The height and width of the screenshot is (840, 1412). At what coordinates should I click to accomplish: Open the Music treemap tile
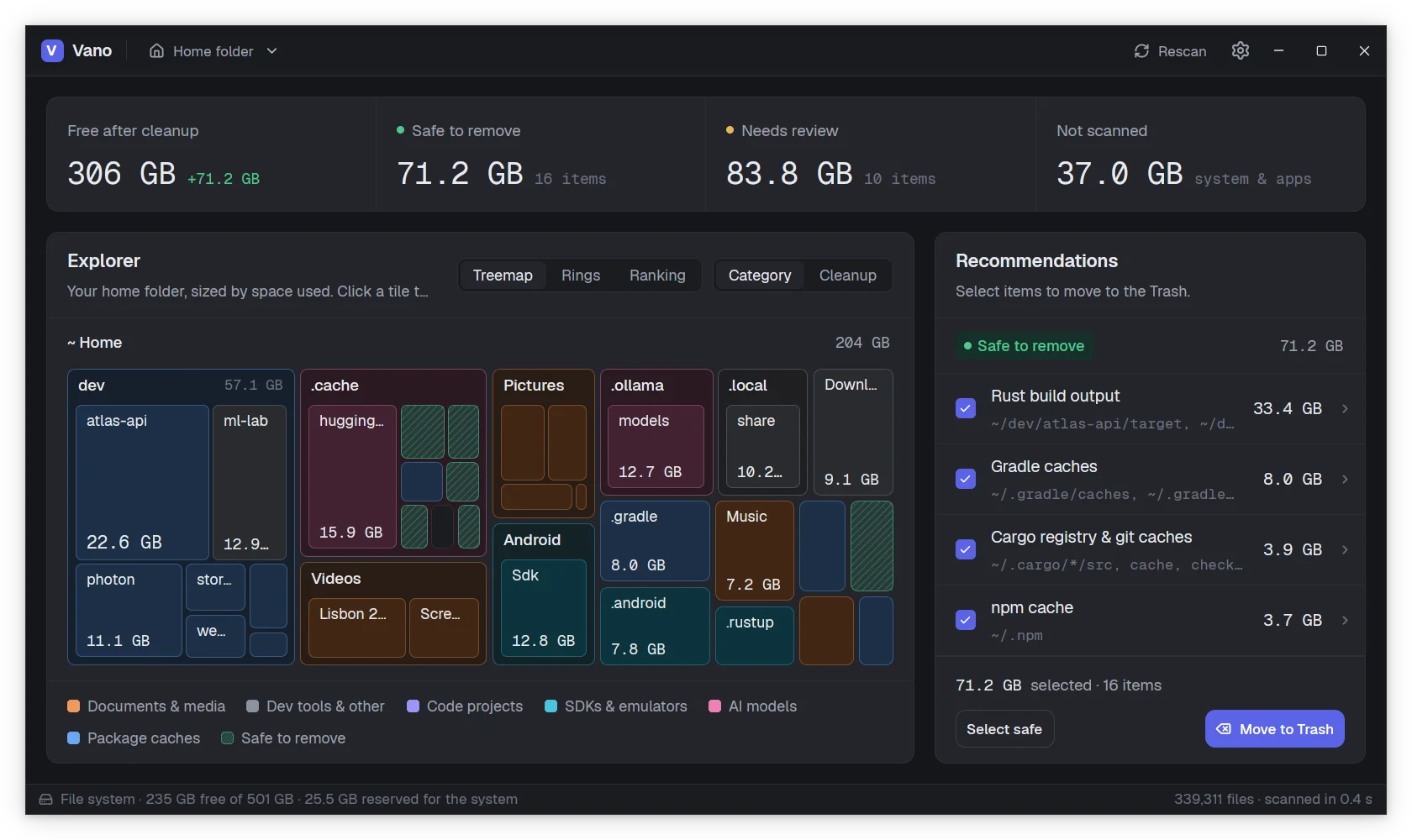coord(754,550)
